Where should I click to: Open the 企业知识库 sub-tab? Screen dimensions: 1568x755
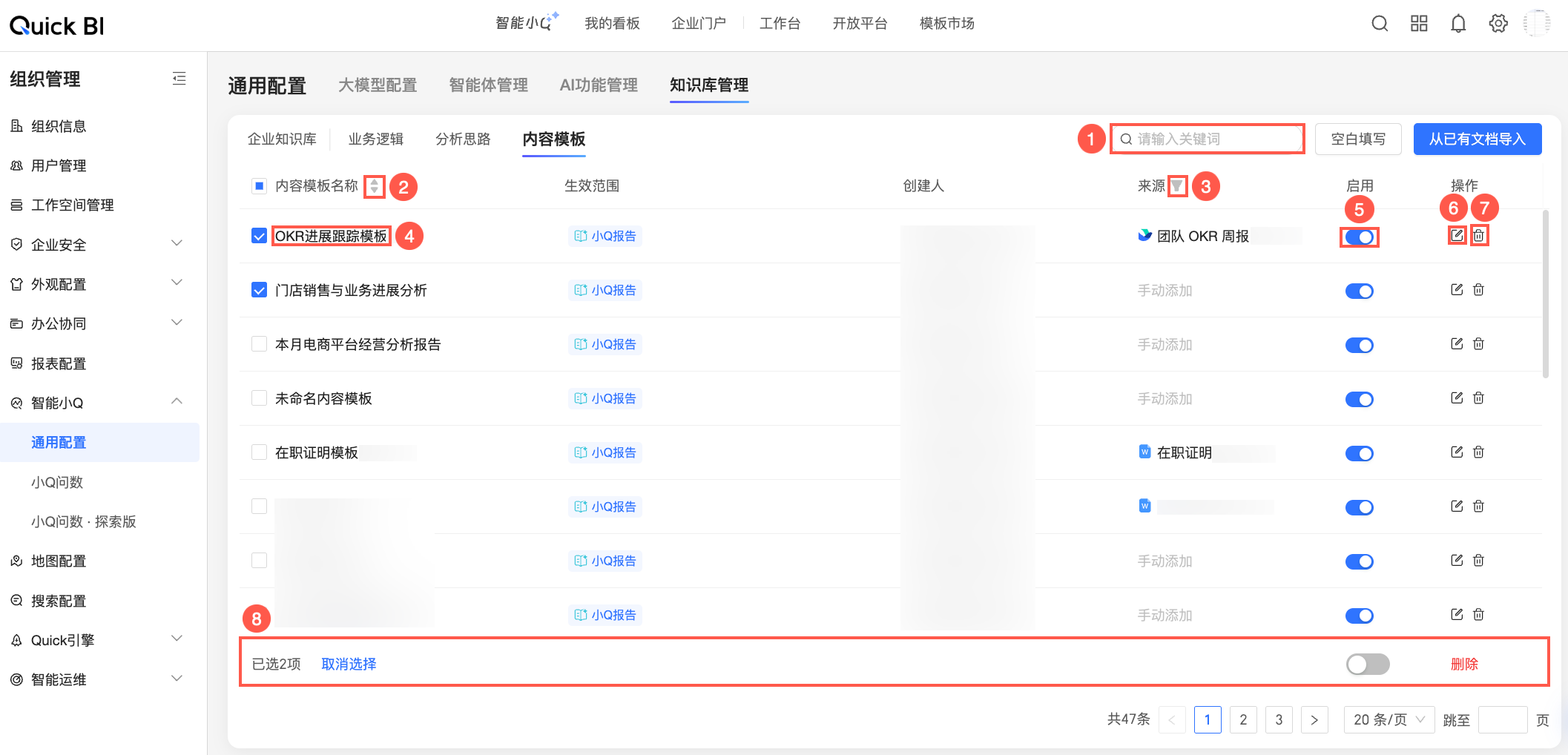tap(282, 139)
